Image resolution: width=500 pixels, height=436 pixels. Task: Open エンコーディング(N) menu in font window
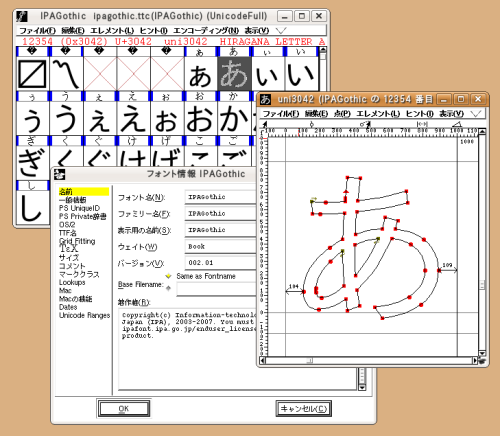pos(206,31)
